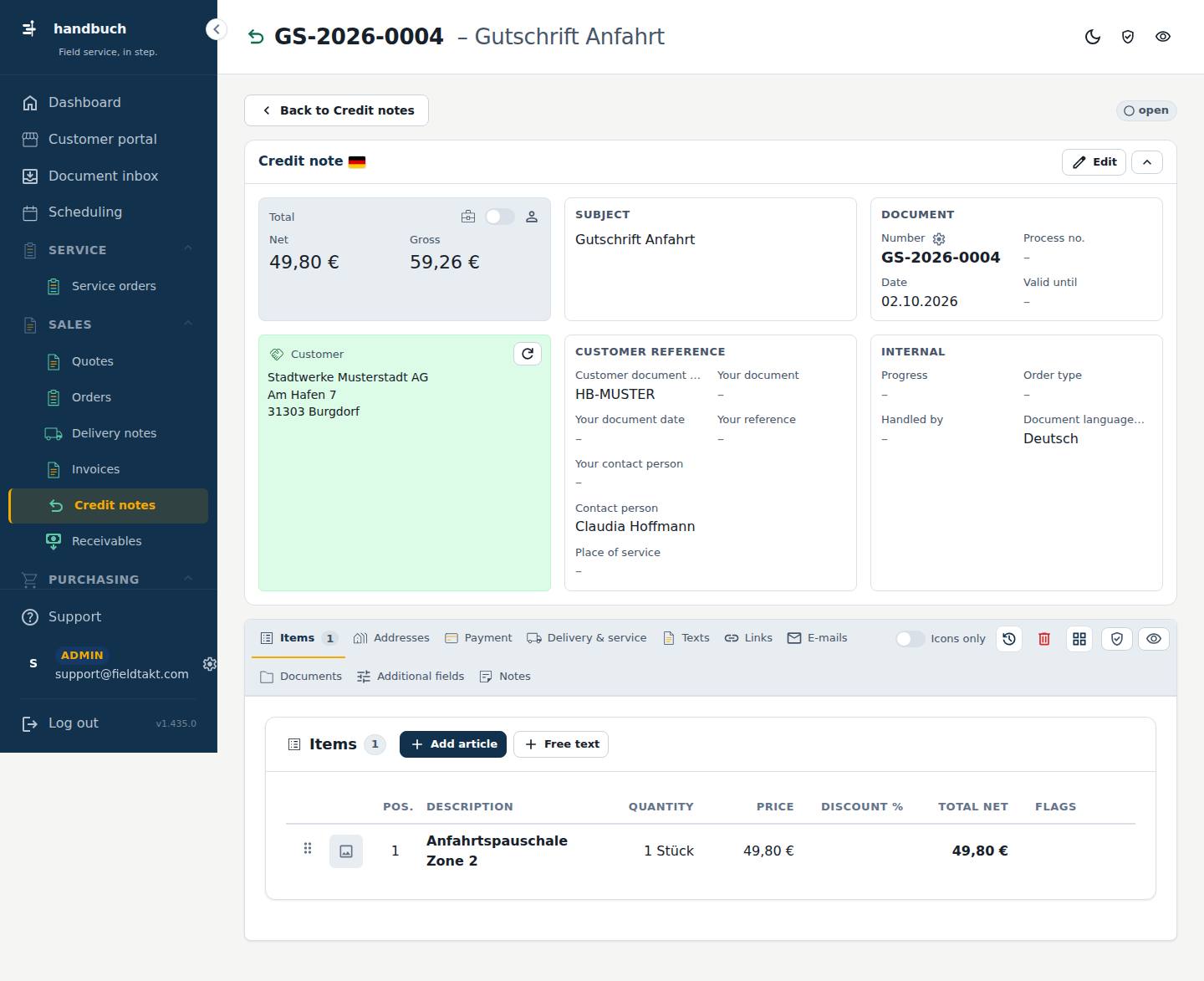Image resolution: width=1204 pixels, height=981 pixels.
Task: Open Delivery notes in sidebar
Action: tap(109, 433)
